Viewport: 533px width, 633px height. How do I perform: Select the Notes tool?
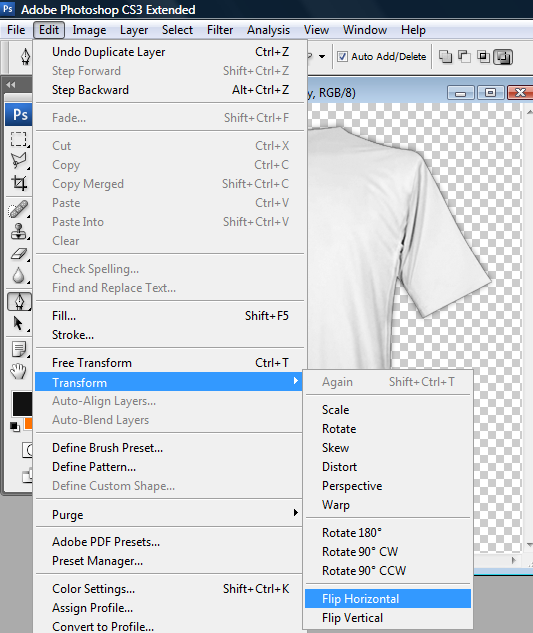[19, 349]
